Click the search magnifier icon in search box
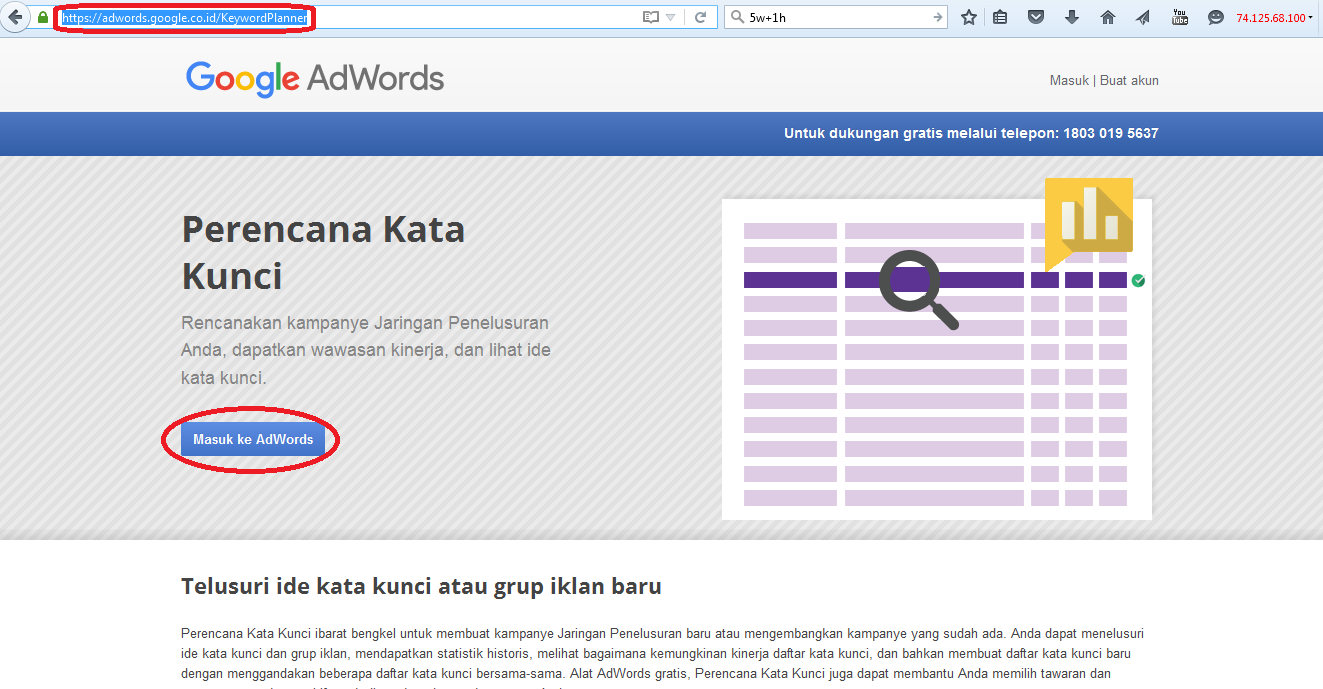1323x689 pixels. pos(738,17)
